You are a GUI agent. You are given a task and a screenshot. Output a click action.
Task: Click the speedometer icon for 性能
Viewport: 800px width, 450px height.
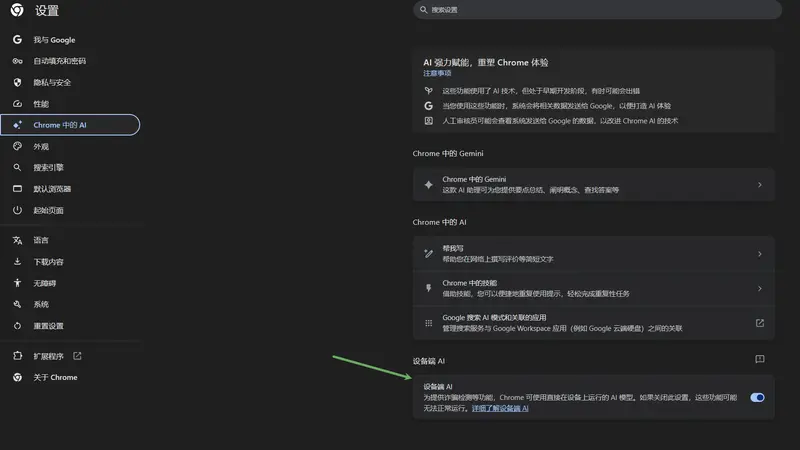pyautogui.click(x=17, y=104)
